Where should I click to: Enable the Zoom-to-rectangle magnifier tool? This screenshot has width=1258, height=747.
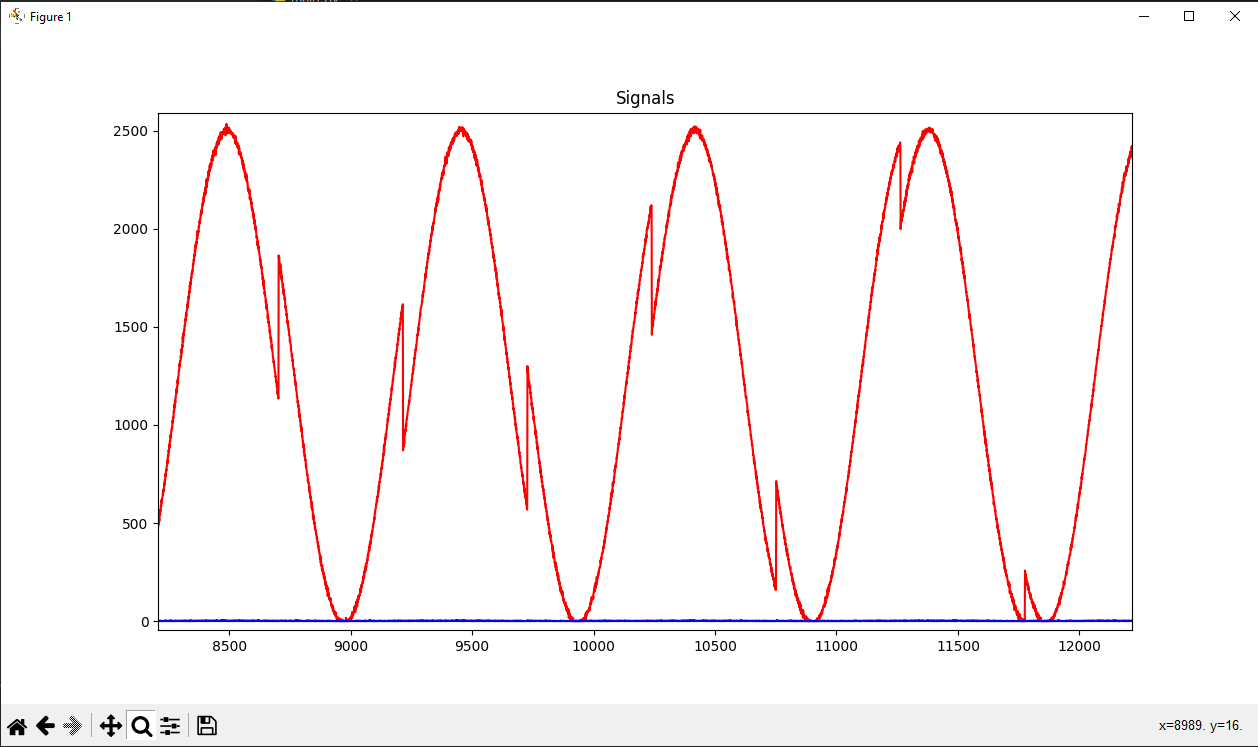pyautogui.click(x=140, y=725)
